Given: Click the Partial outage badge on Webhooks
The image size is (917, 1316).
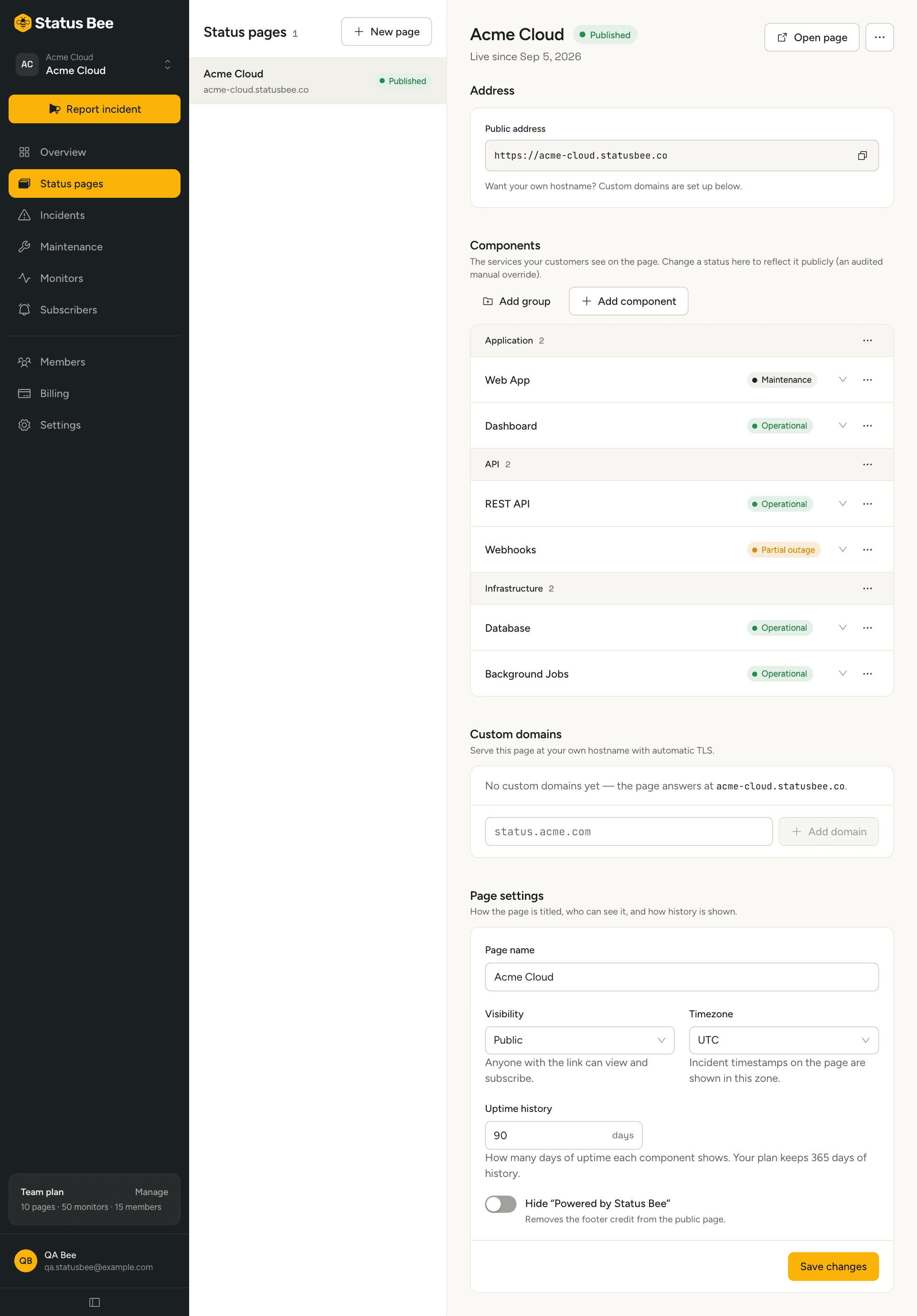Looking at the screenshot, I should tap(784, 550).
